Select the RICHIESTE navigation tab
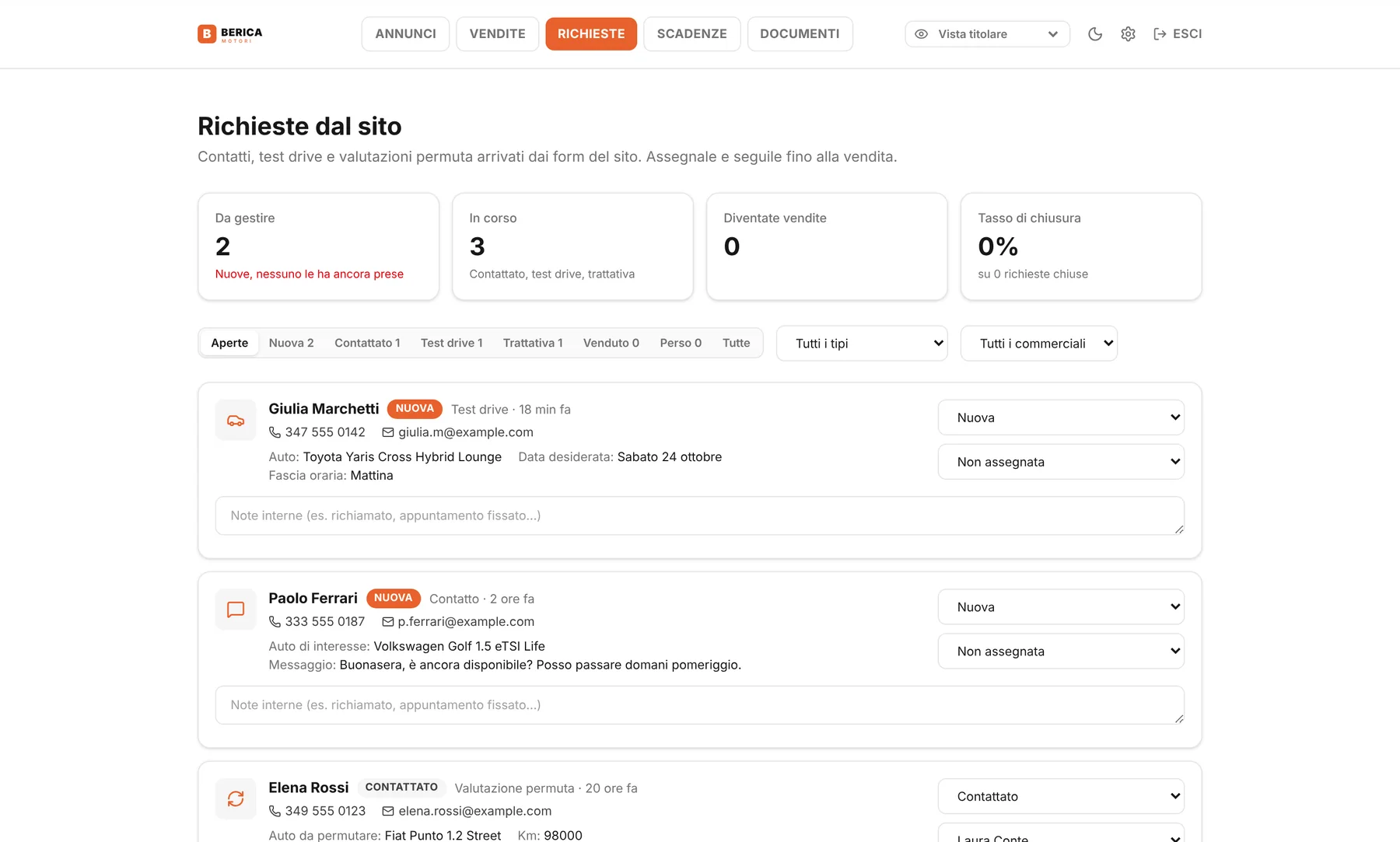The image size is (1400, 842). tap(591, 34)
